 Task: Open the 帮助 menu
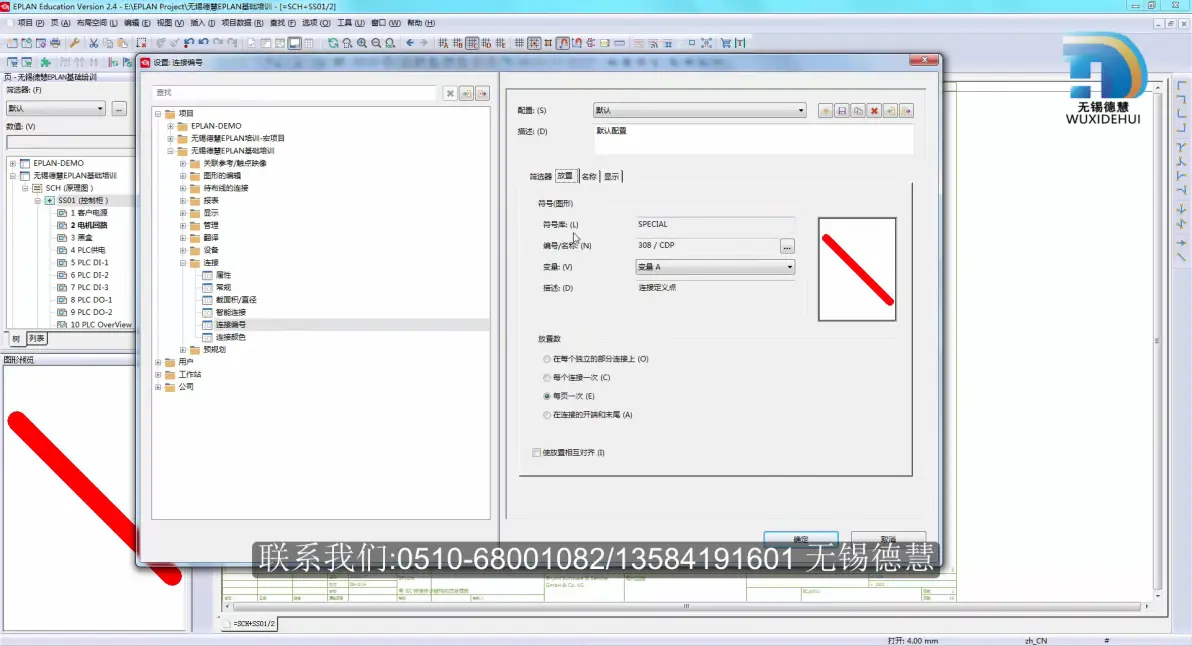(421, 23)
